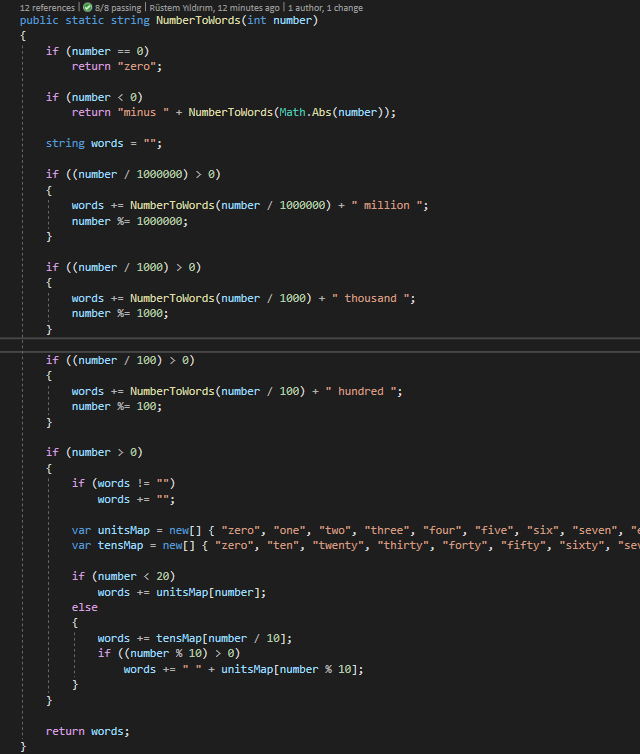This screenshot has height=754, width=640.
Task: Click the "fifty" string in tensMap
Action: [x=523, y=545]
